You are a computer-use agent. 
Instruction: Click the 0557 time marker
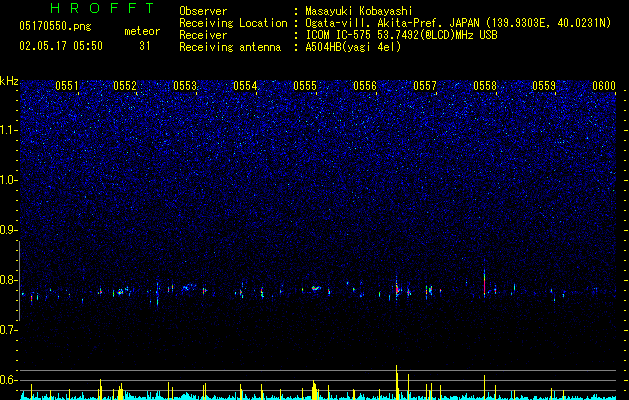point(425,86)
